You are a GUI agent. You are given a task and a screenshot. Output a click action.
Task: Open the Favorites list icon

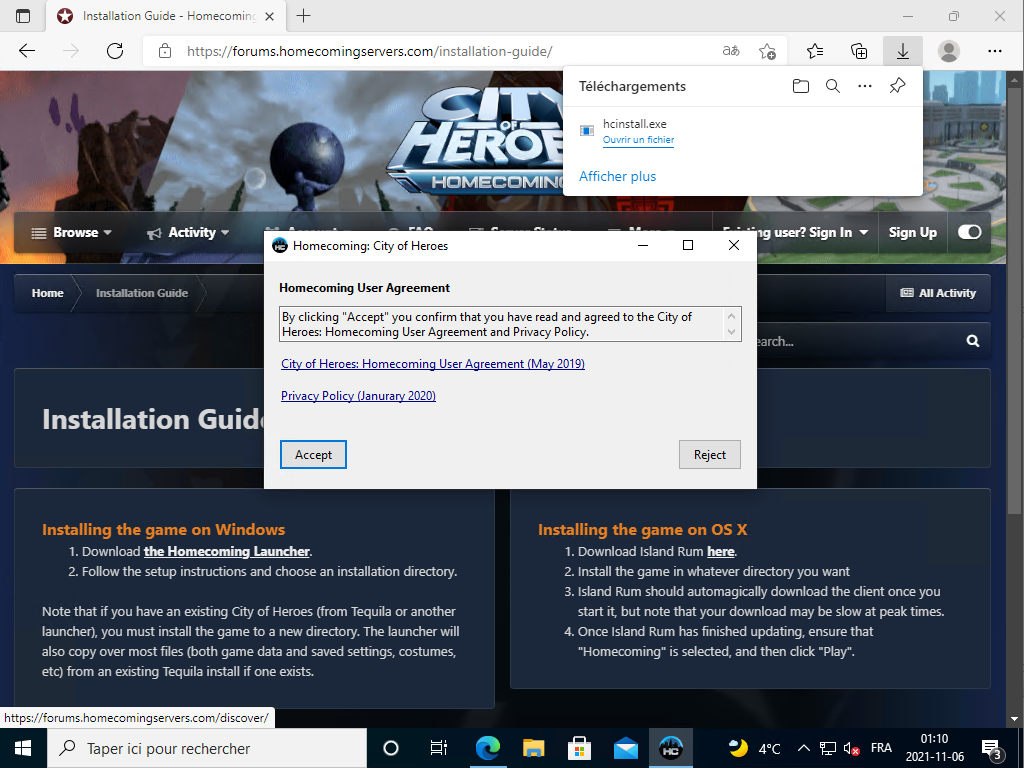tap(814, 51)
